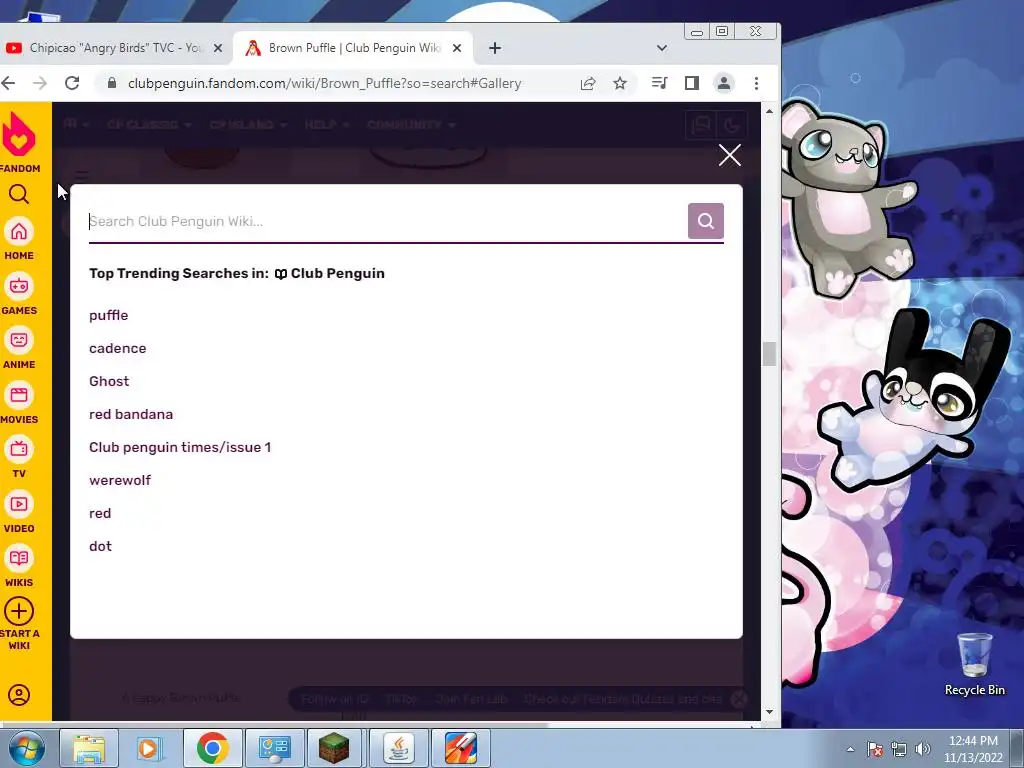Select trending search 'dot'
Image resolution: width=1024 pixels, height=768 pixels.
100,546
